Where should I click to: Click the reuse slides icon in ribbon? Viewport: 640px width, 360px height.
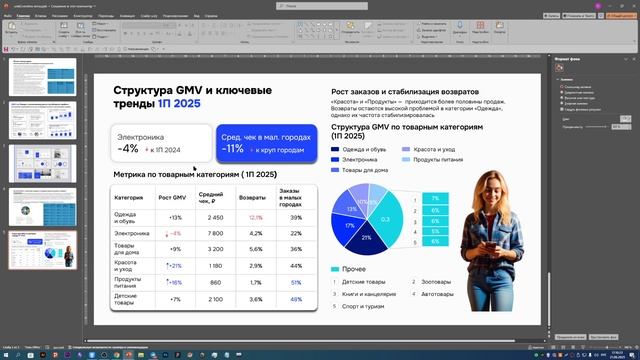click(80, 26)
